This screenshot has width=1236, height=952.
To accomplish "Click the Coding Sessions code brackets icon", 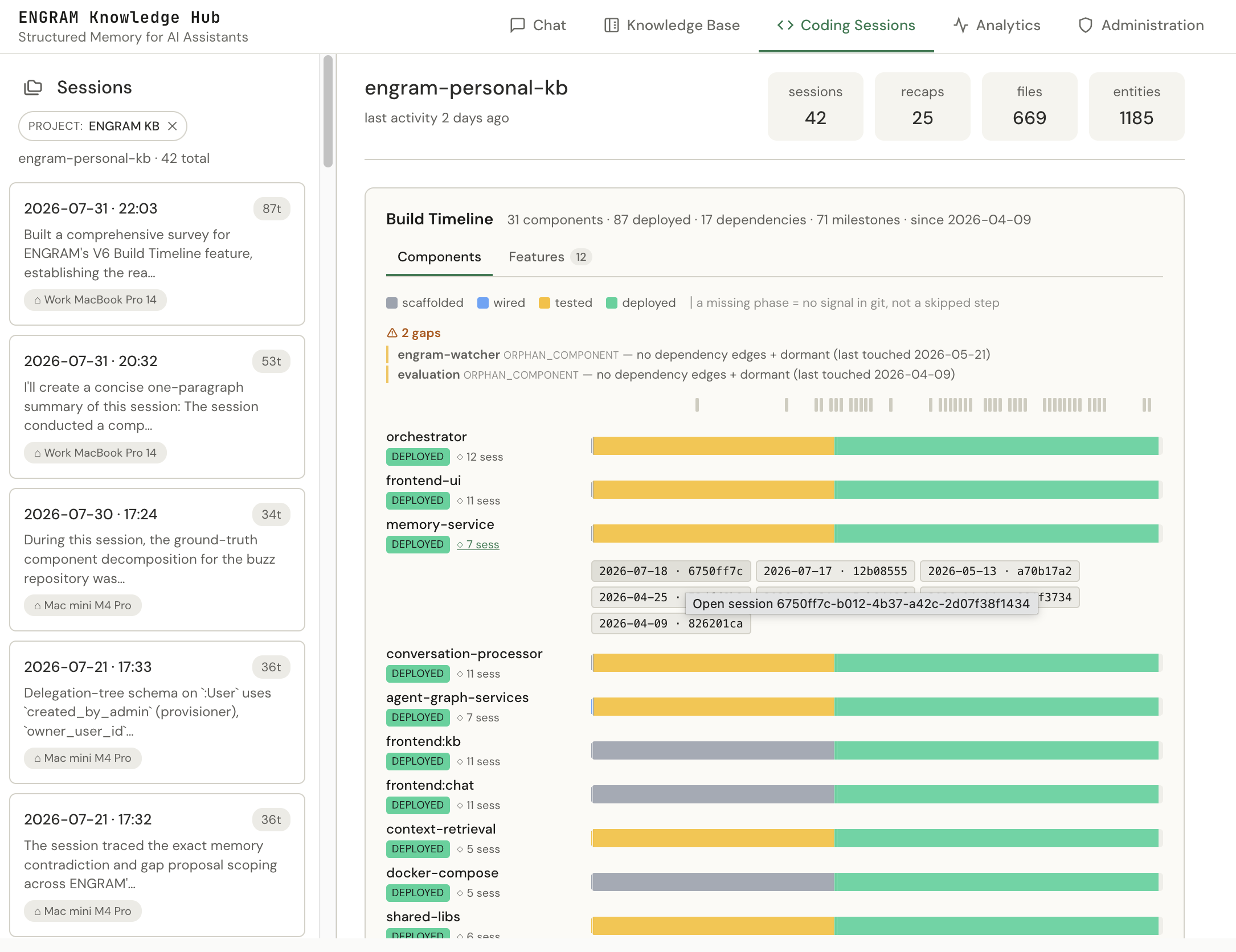I will (x=785, y=26).
